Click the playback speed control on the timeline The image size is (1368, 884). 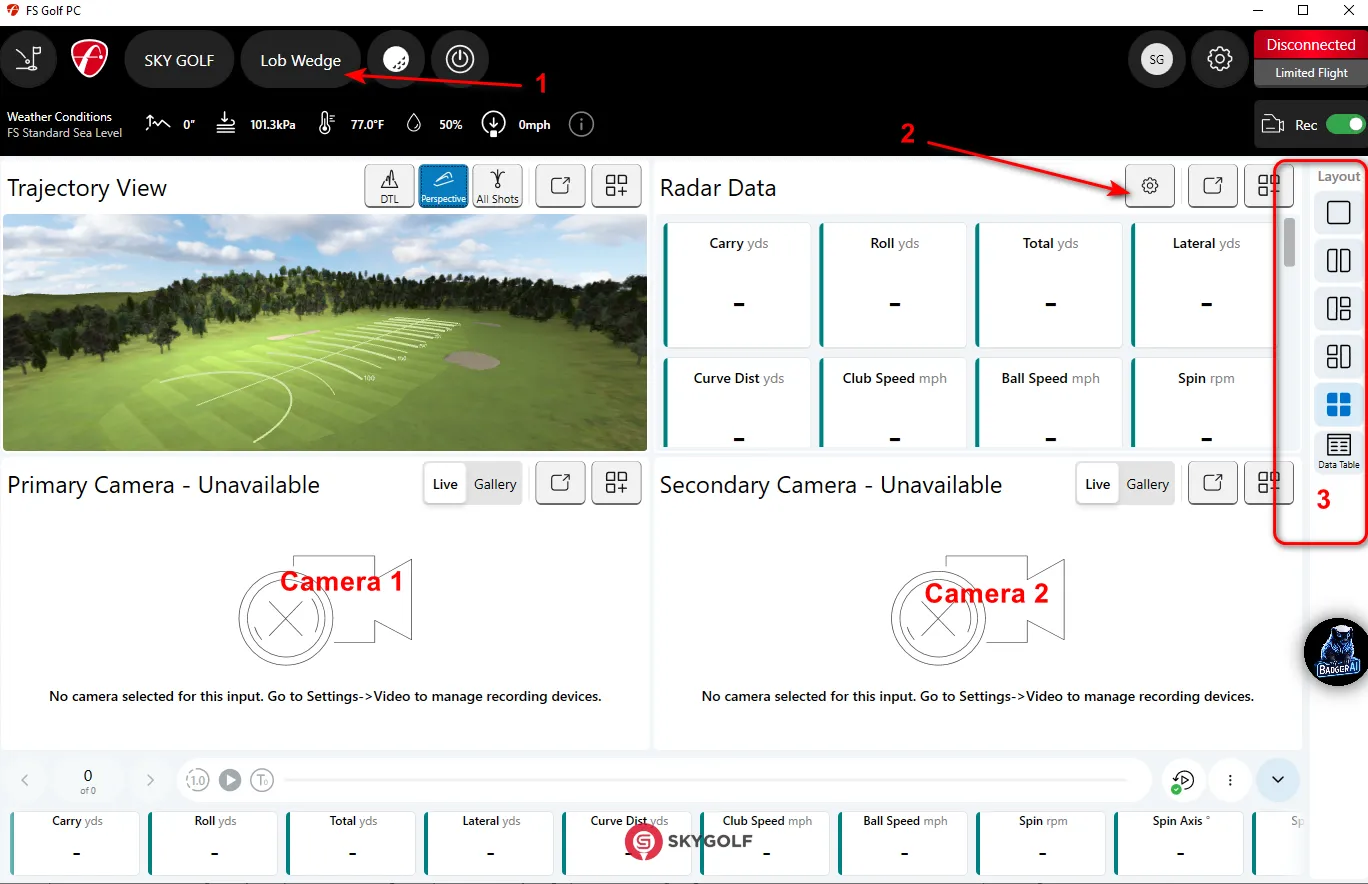(x=197, y=780)
